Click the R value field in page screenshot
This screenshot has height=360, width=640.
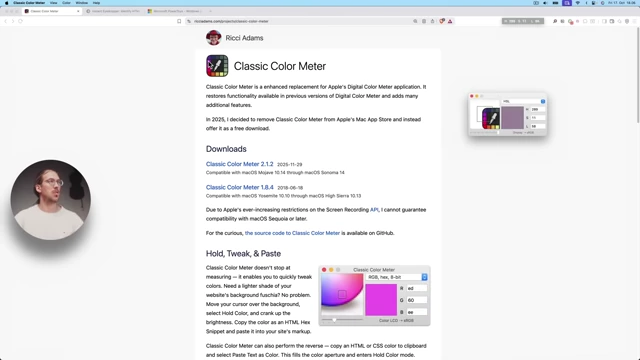click(417, 288)
